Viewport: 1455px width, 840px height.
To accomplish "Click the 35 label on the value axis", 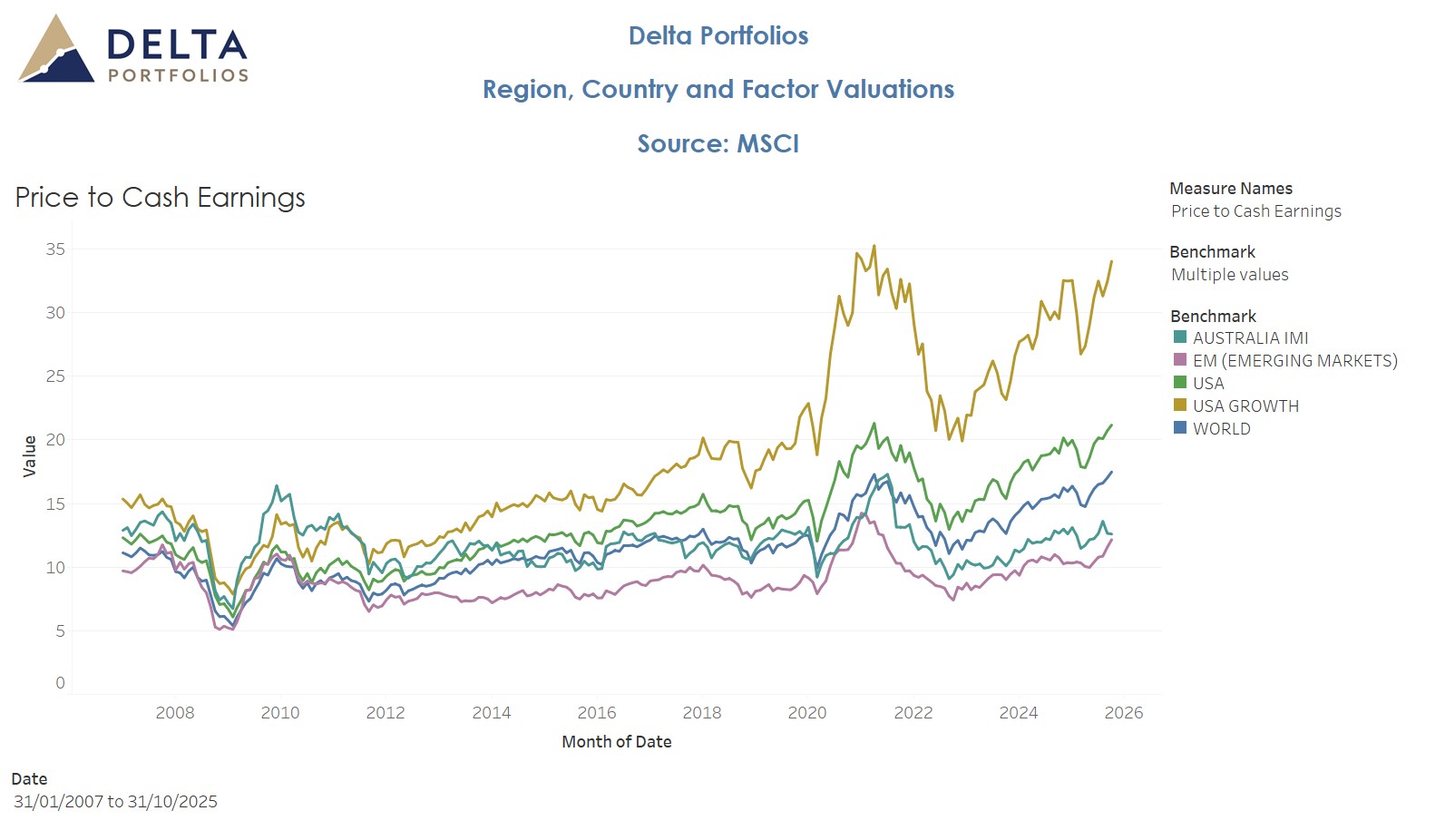I will click(55, 249).
